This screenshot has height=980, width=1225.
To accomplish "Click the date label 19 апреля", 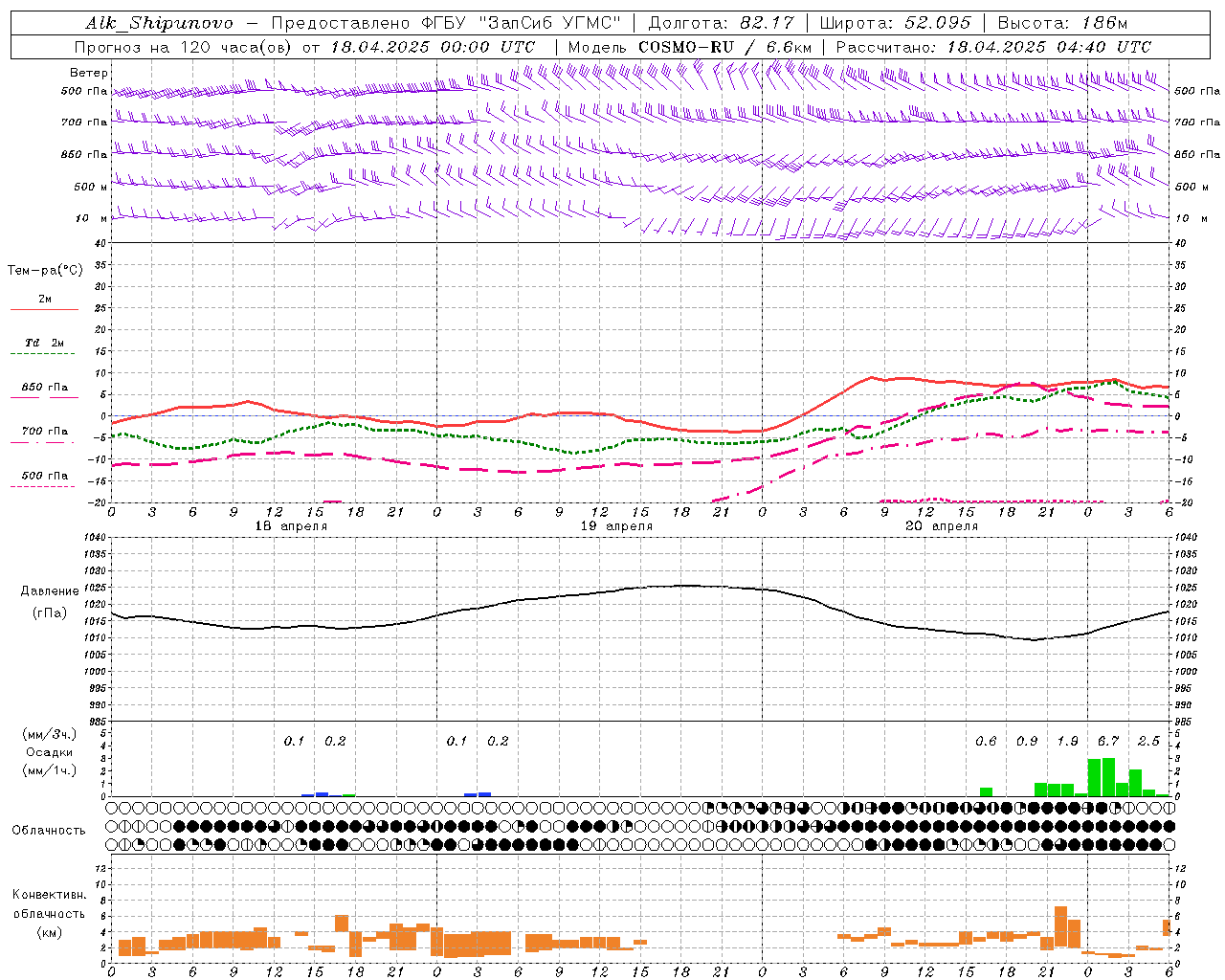I will click(616, 526).
